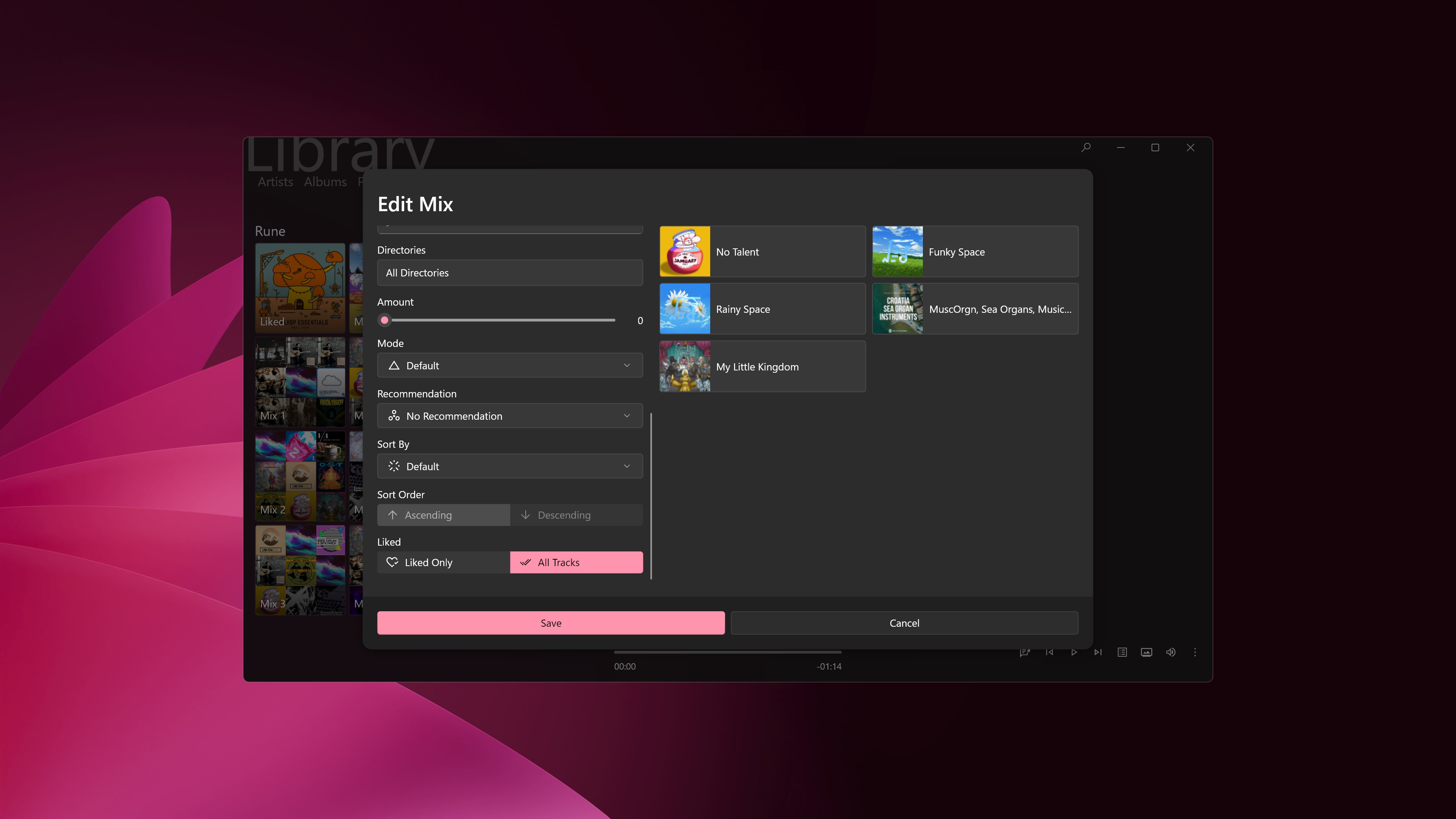Choose Ascending sort order
Image resolution: width=1456 pixels, height=819 pixels.
click(443, 515)
